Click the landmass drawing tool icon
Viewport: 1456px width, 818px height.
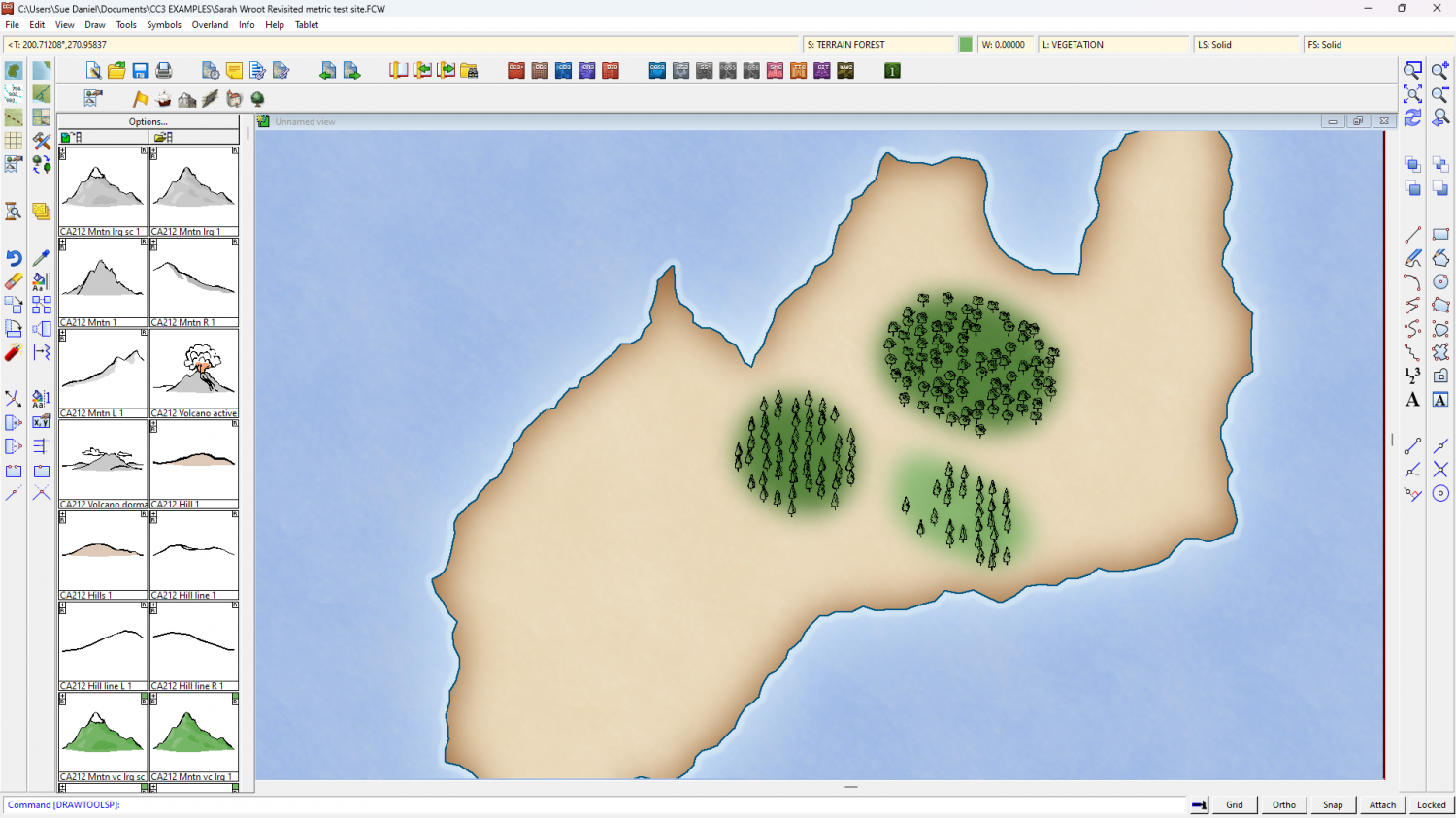14,71
